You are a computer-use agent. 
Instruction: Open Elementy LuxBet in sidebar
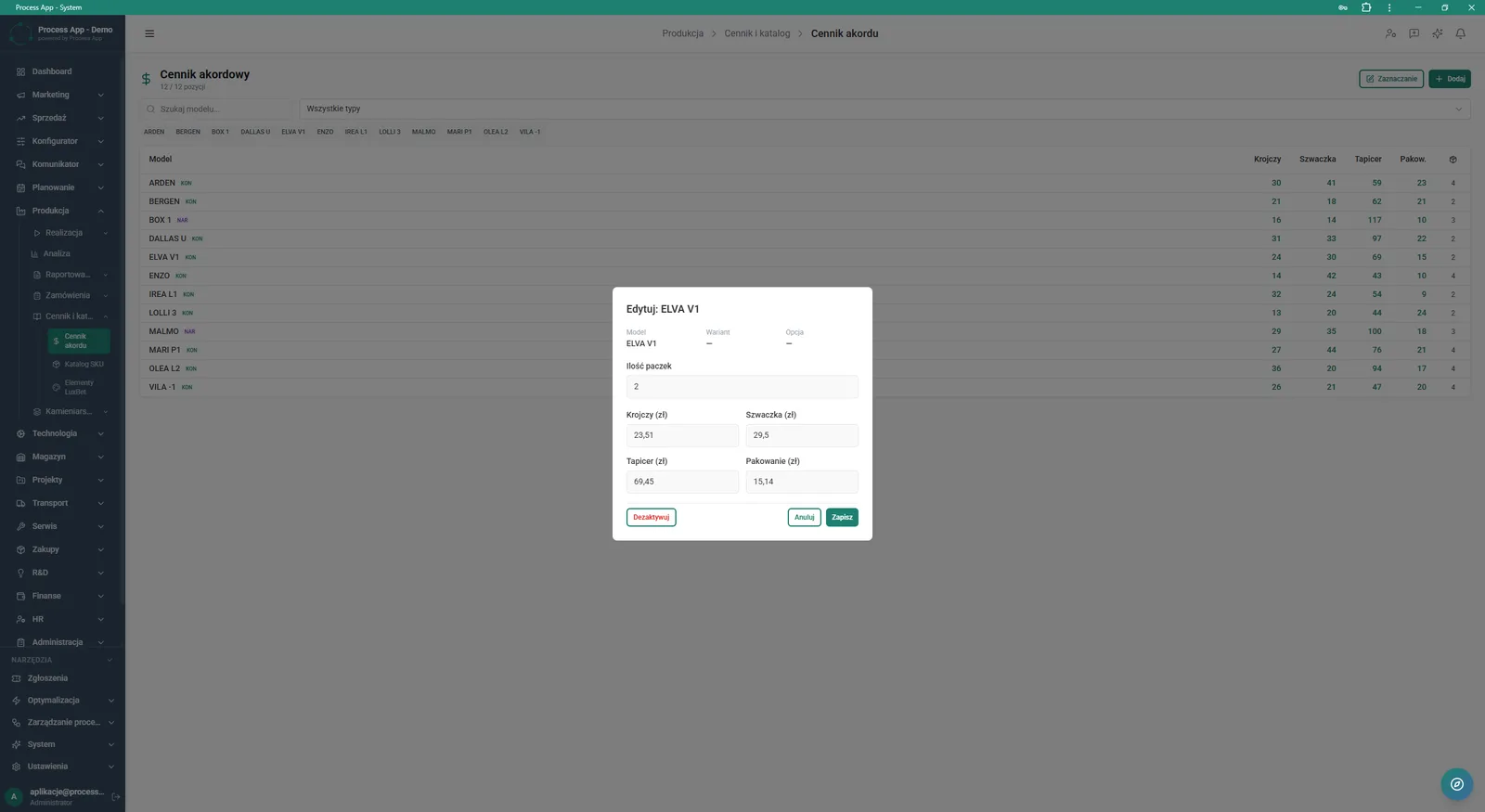[x=79, y=387]
